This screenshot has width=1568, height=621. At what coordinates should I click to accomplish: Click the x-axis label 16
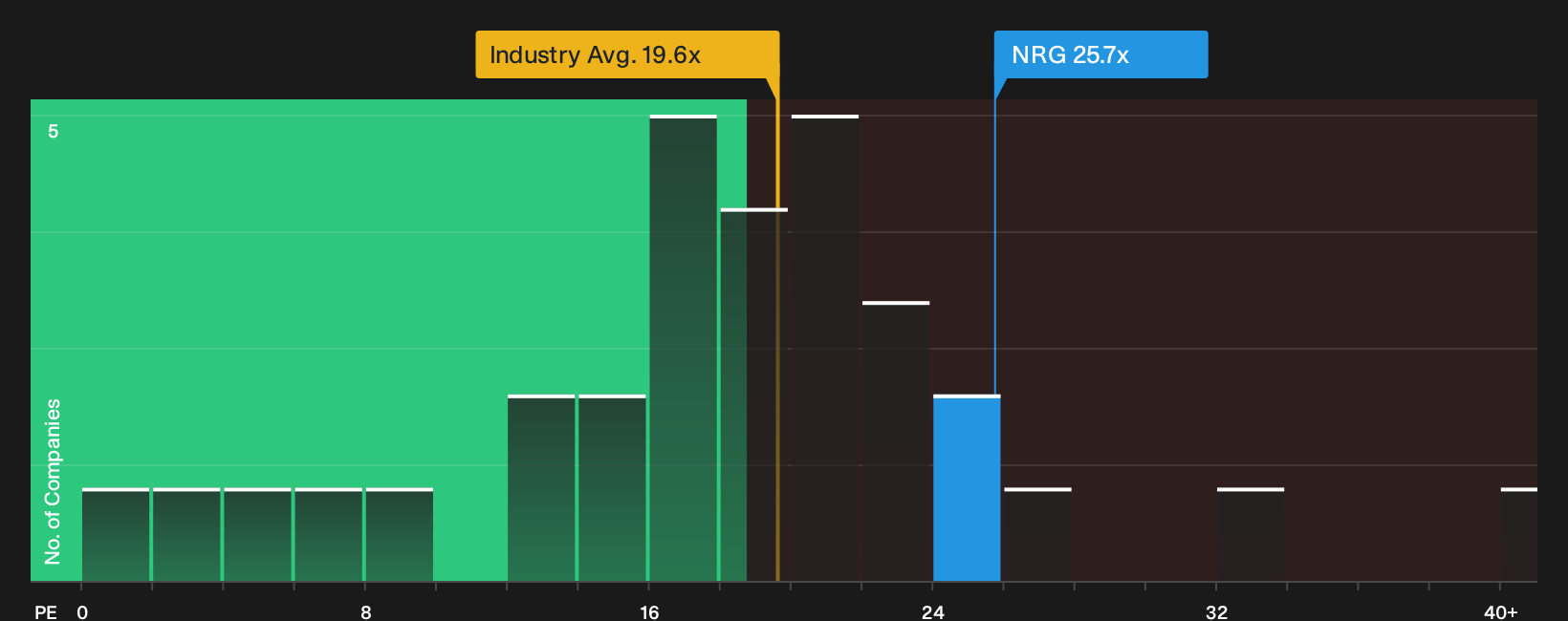[x=649, y=611]
